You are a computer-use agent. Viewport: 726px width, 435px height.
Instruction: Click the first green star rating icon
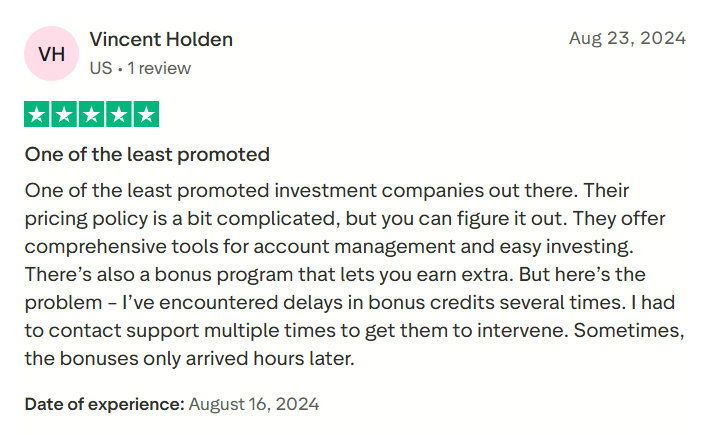click(37, 114)
